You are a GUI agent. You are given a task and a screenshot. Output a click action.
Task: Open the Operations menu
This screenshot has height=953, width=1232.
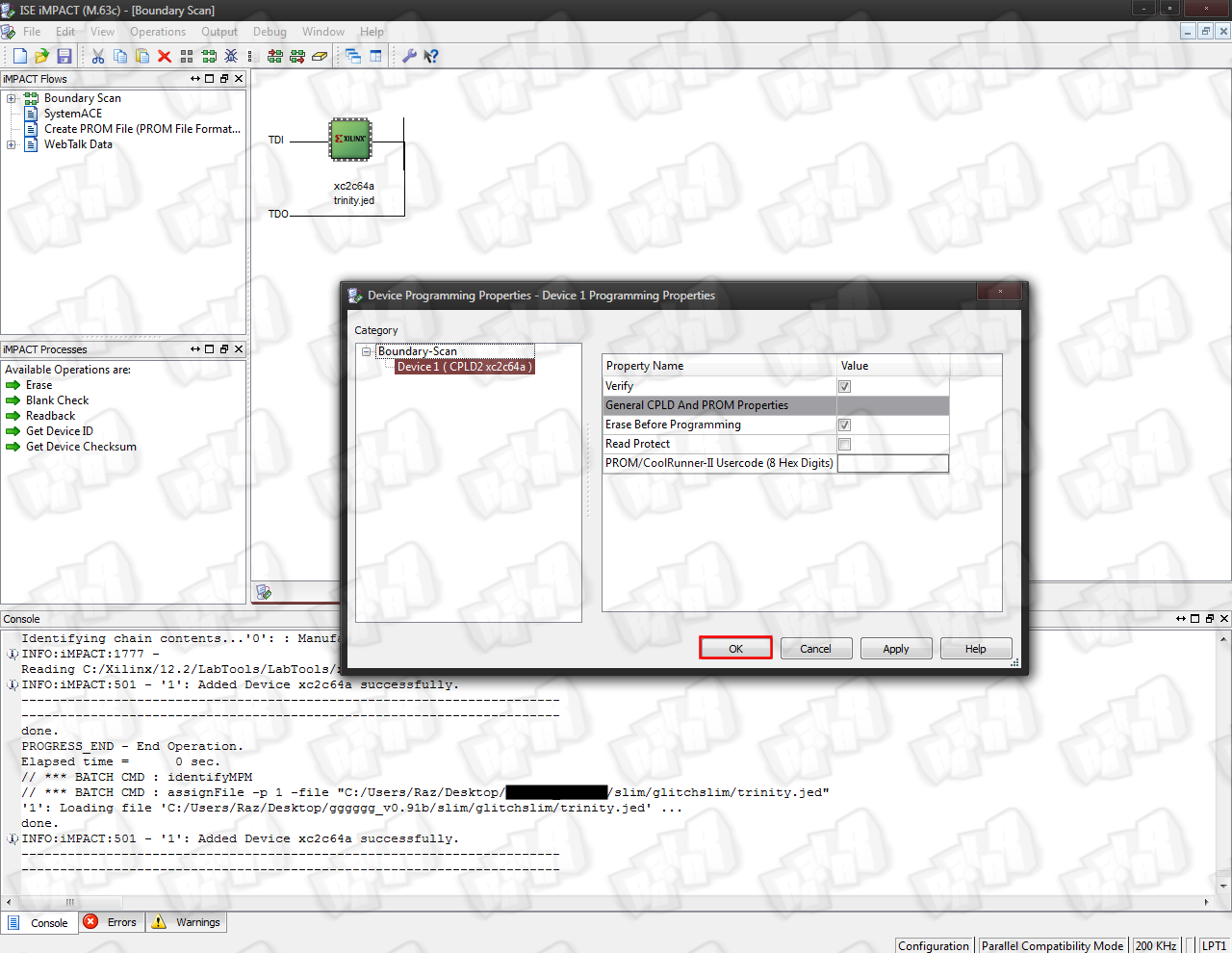click(158, 32)
